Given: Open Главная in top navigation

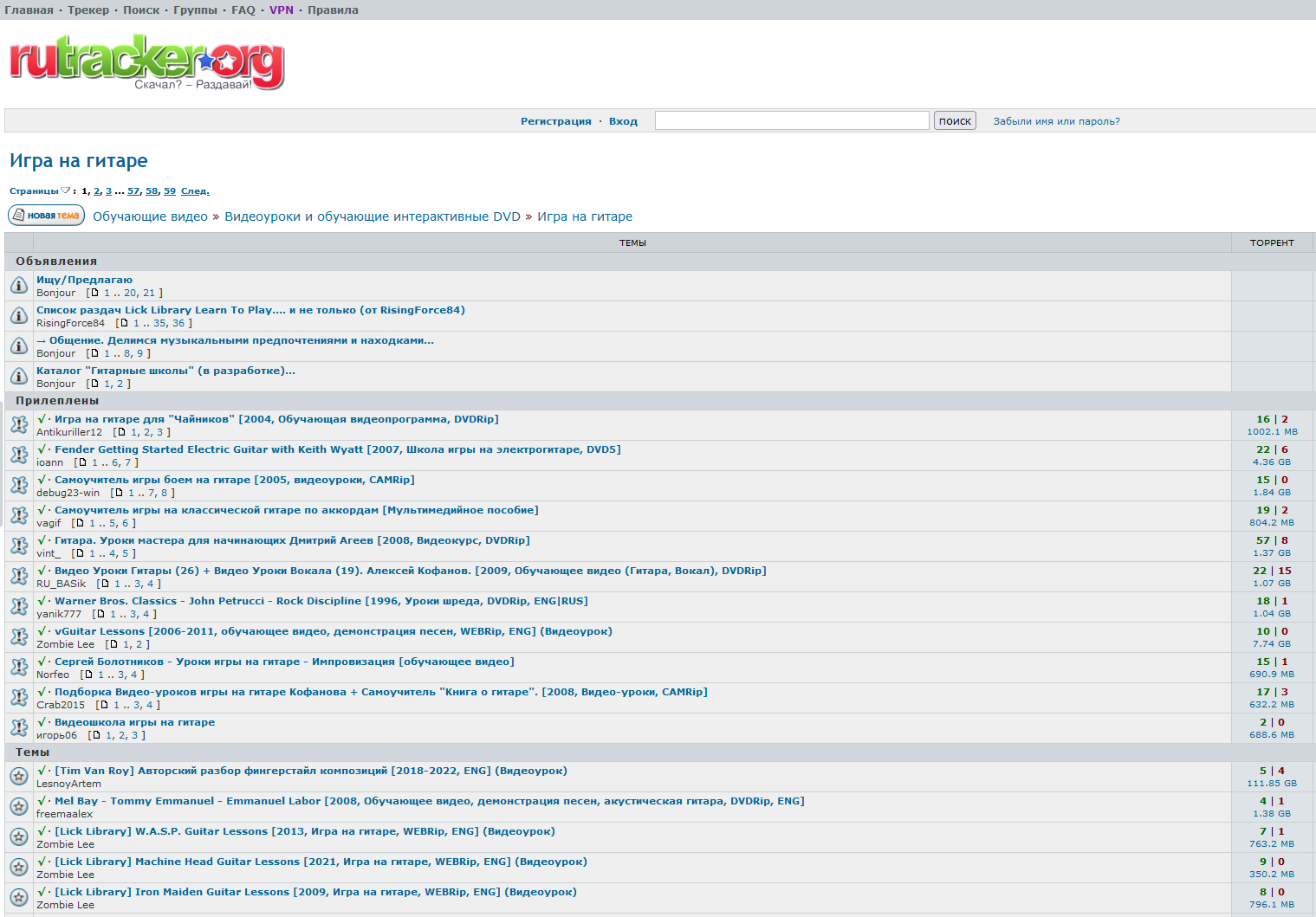Looking at the screenshot, I should pos(29,10).
